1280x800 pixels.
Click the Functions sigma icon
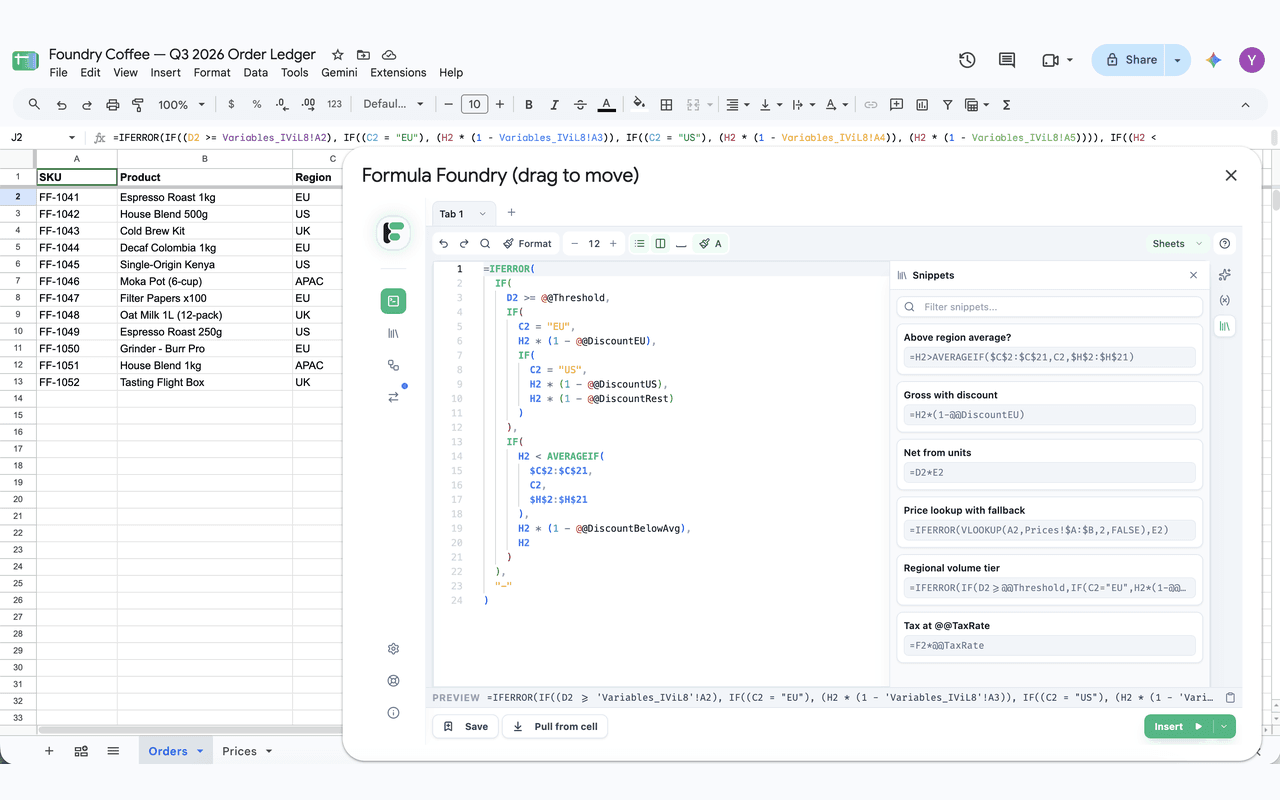point(1006,104)
